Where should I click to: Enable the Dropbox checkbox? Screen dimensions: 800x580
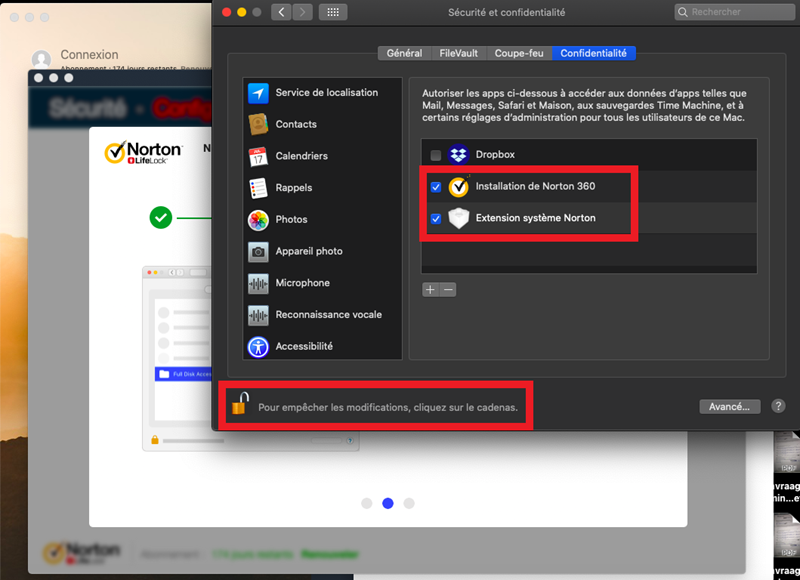coord(436,155)
